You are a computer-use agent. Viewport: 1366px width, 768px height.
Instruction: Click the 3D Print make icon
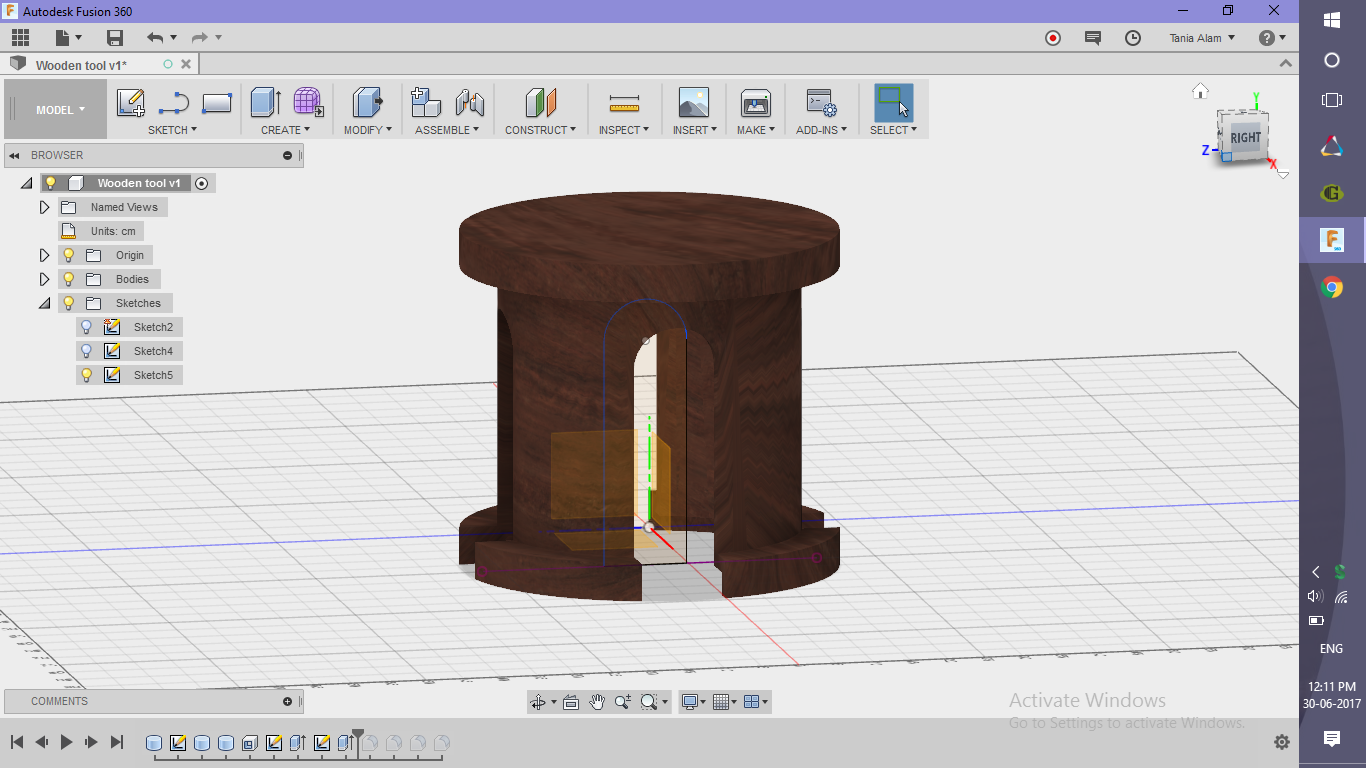(x=755, y=102)
